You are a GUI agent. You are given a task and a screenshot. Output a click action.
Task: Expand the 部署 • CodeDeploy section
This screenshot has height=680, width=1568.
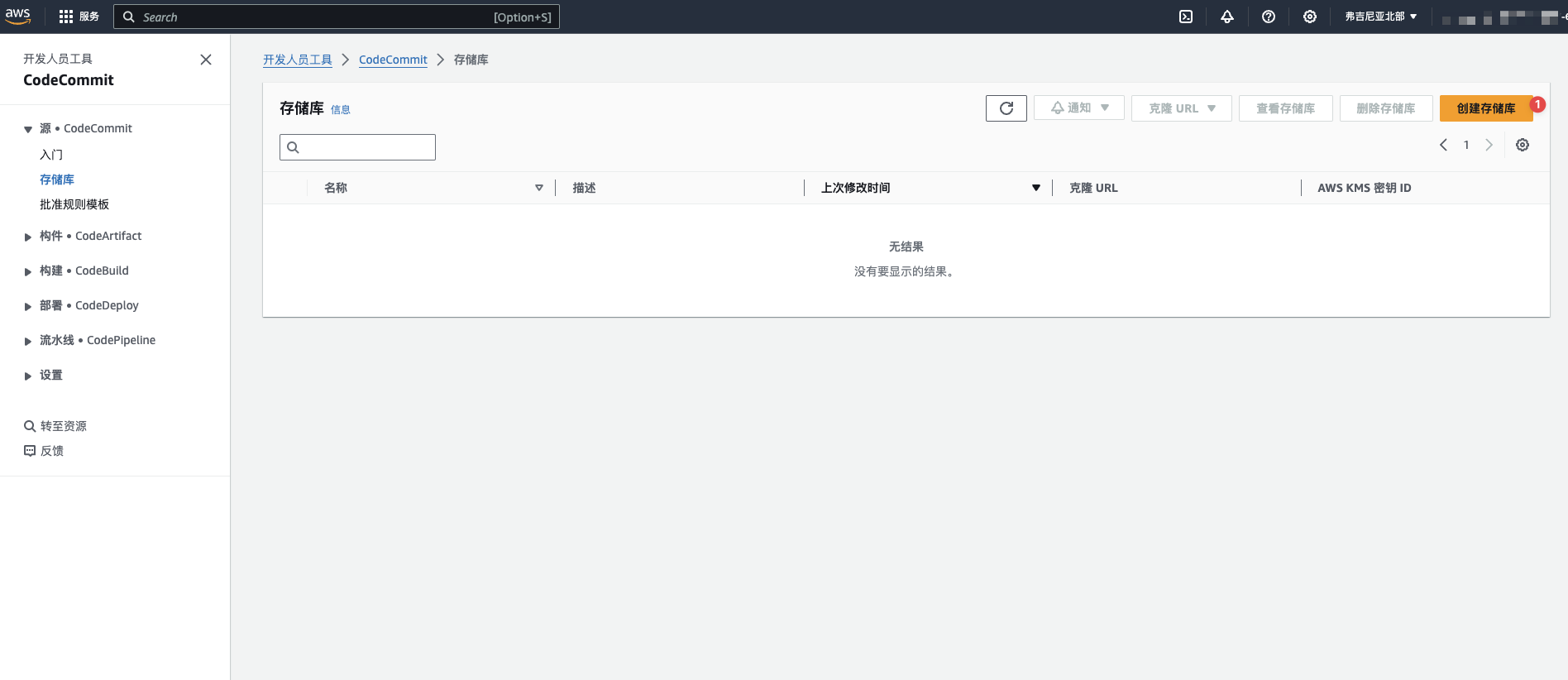(28, 306)
